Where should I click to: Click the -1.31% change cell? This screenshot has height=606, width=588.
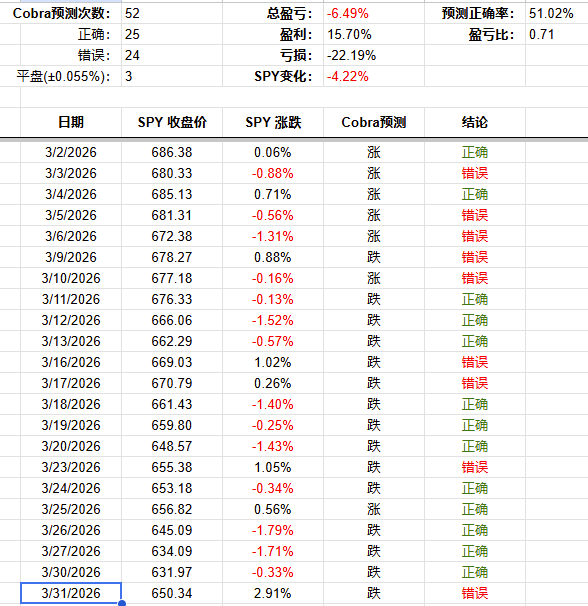pos(273,236)
